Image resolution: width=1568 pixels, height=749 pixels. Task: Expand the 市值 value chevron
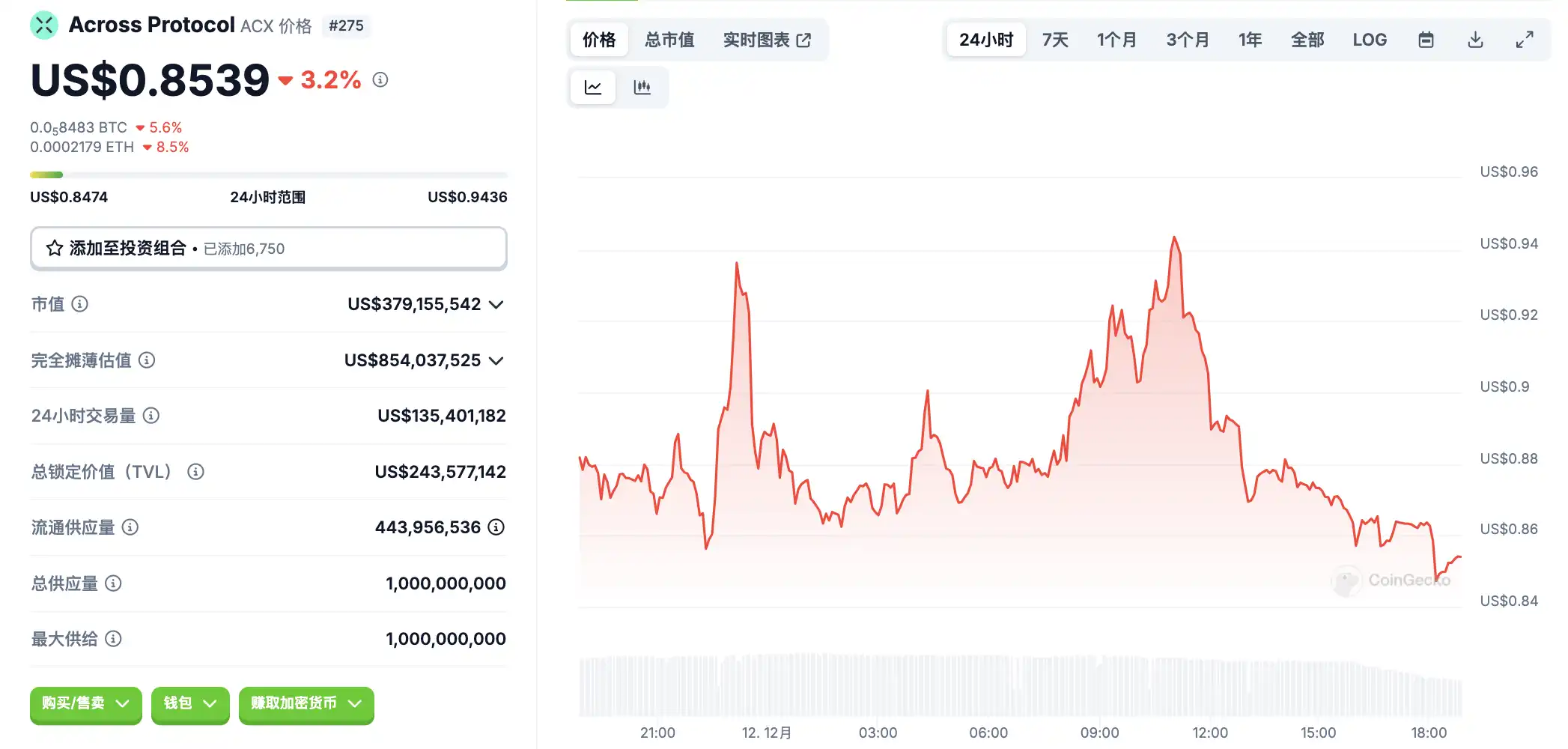point(496,304)
